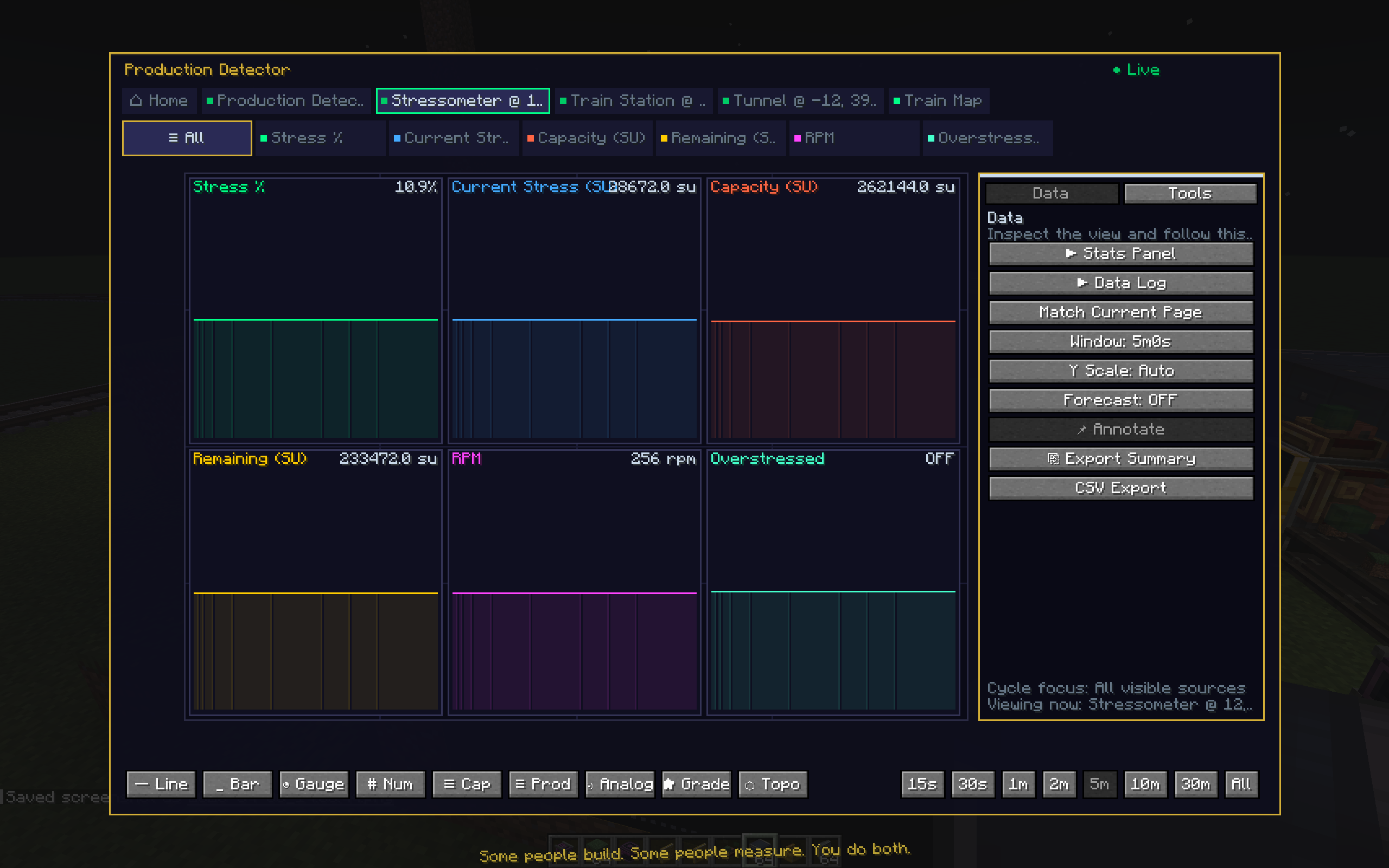Open the Capacity (SU) chart
Screen dimensions: 1389x868
[x=833, y=310]
